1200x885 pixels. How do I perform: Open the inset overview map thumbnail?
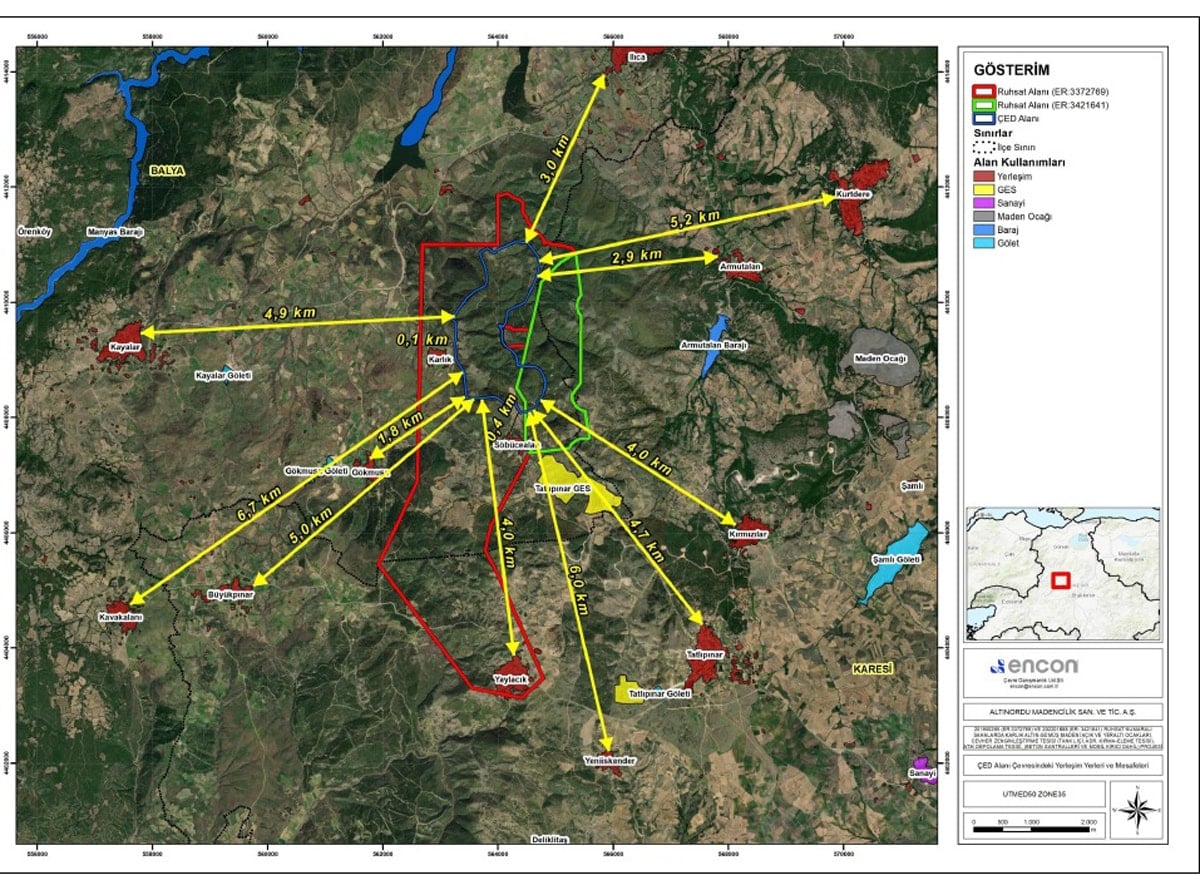[x=1062, y=574]
